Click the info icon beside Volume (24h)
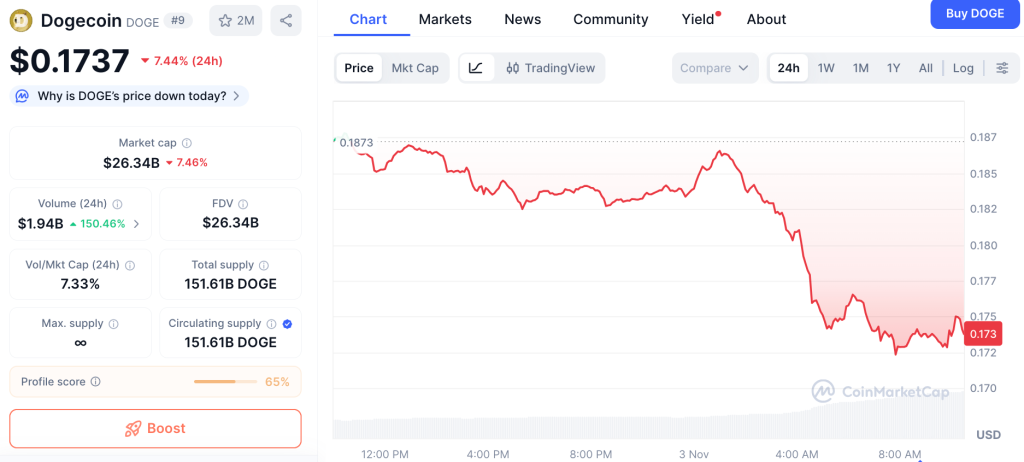This screenshot has width=1024, height=462. (118, 204)
